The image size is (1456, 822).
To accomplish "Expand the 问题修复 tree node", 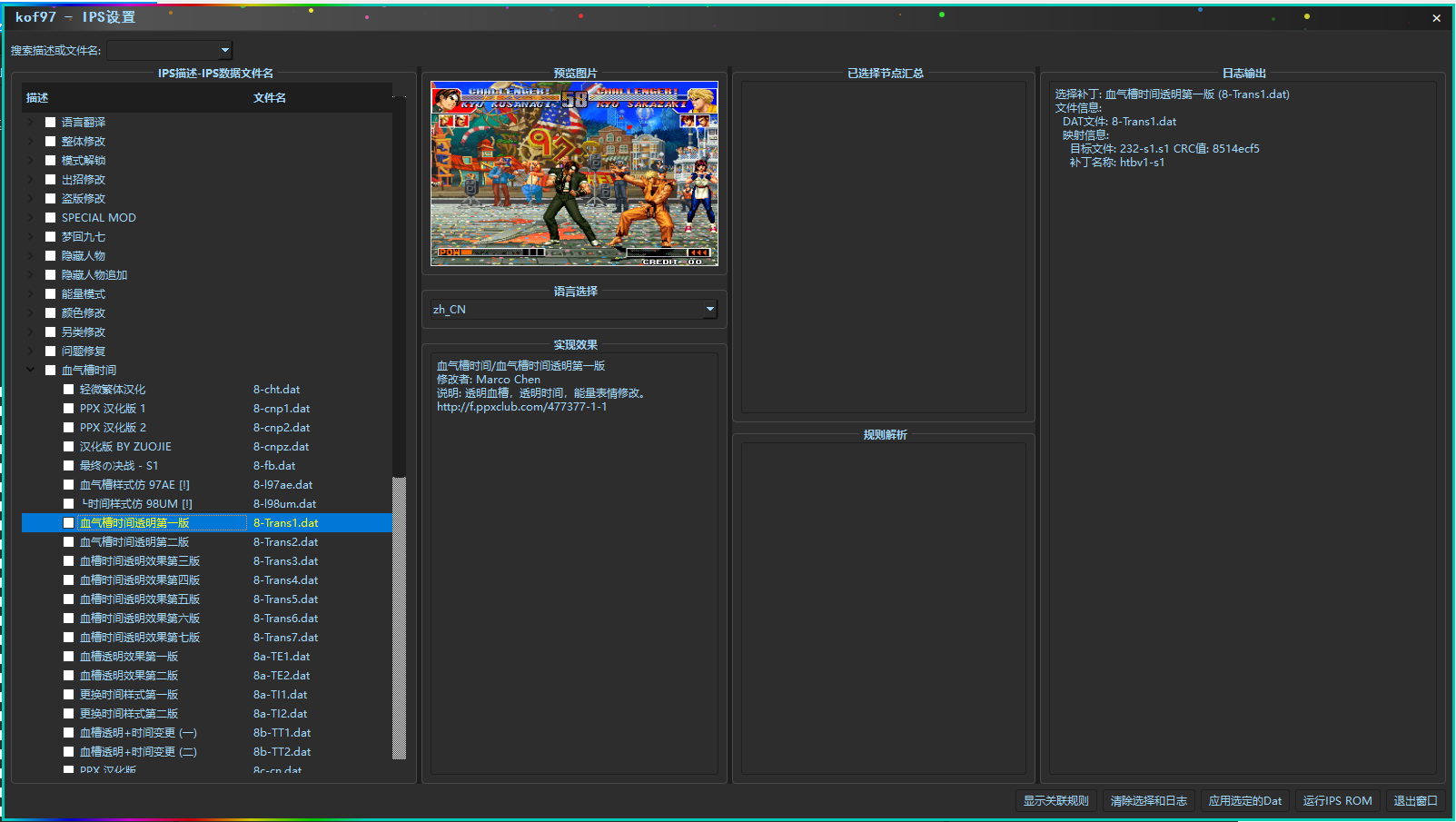I will [x=31, y=351].
